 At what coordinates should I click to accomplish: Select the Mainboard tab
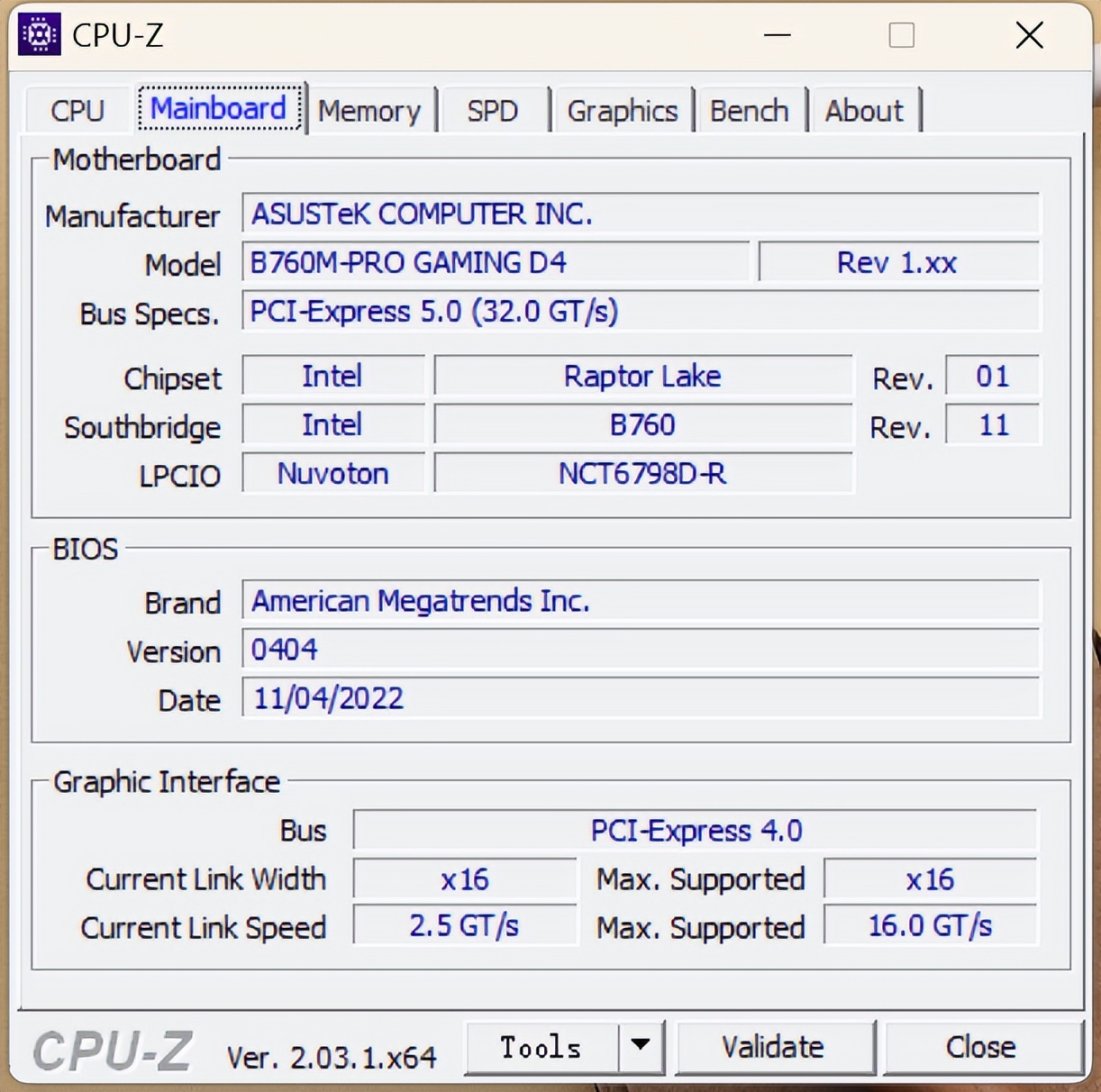[x=218, y=107]
